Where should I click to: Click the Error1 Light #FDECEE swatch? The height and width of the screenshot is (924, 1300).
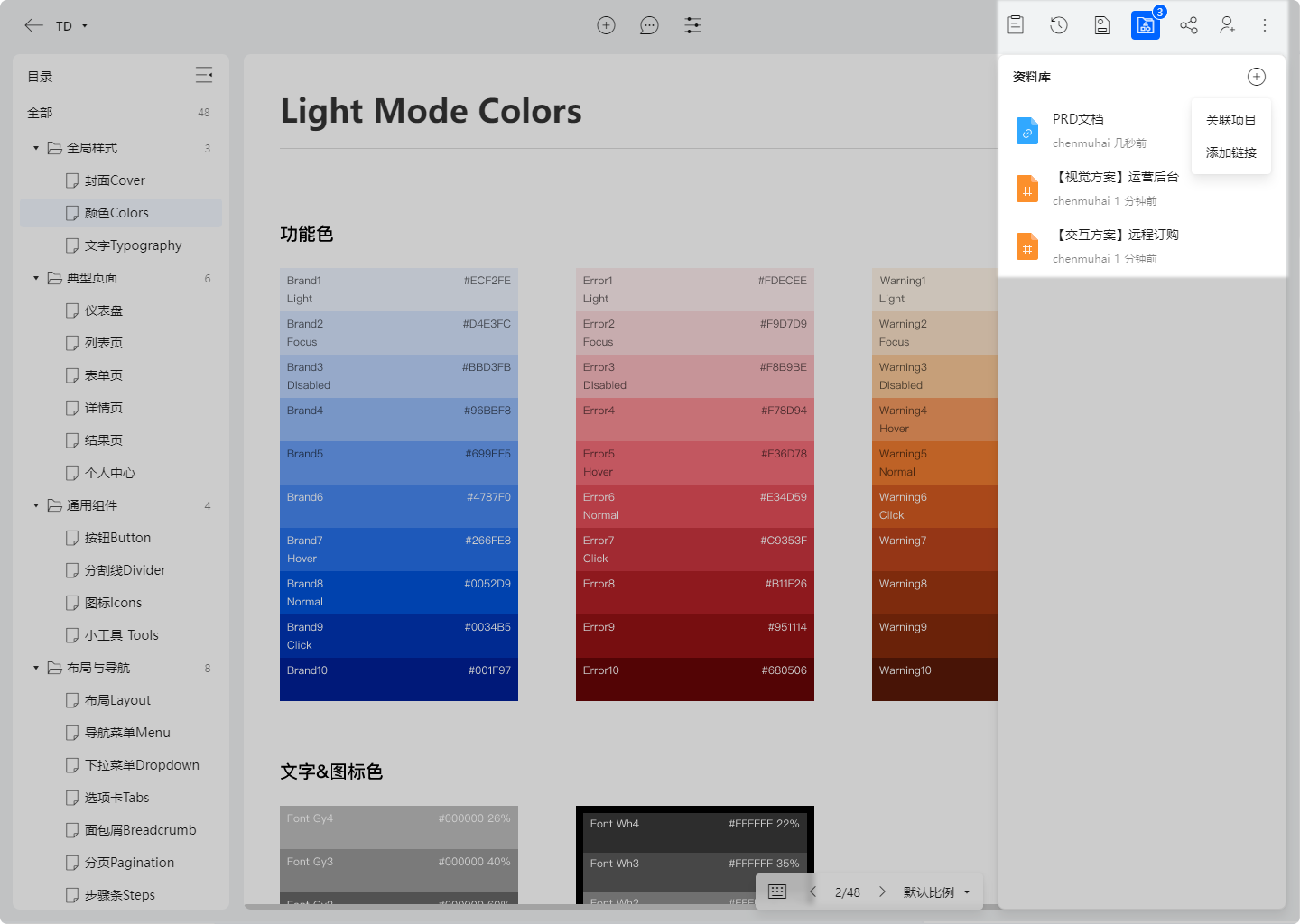click(695, 290)
